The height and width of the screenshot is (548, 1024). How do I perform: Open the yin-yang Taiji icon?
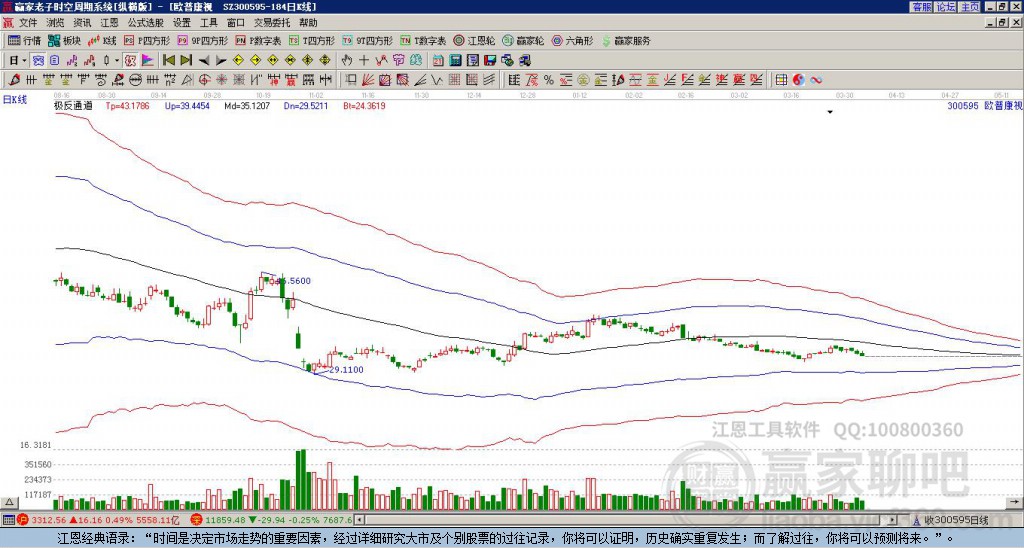coord(799,80)
